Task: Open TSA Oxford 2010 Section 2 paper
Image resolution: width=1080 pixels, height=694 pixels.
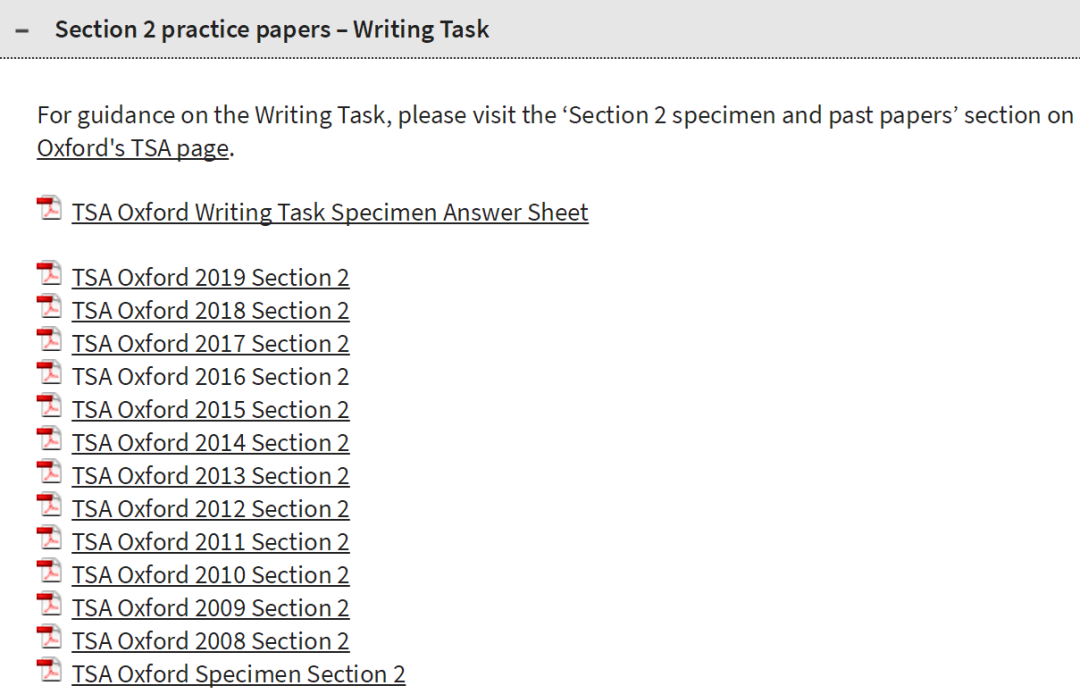Action: coord(210,575)
